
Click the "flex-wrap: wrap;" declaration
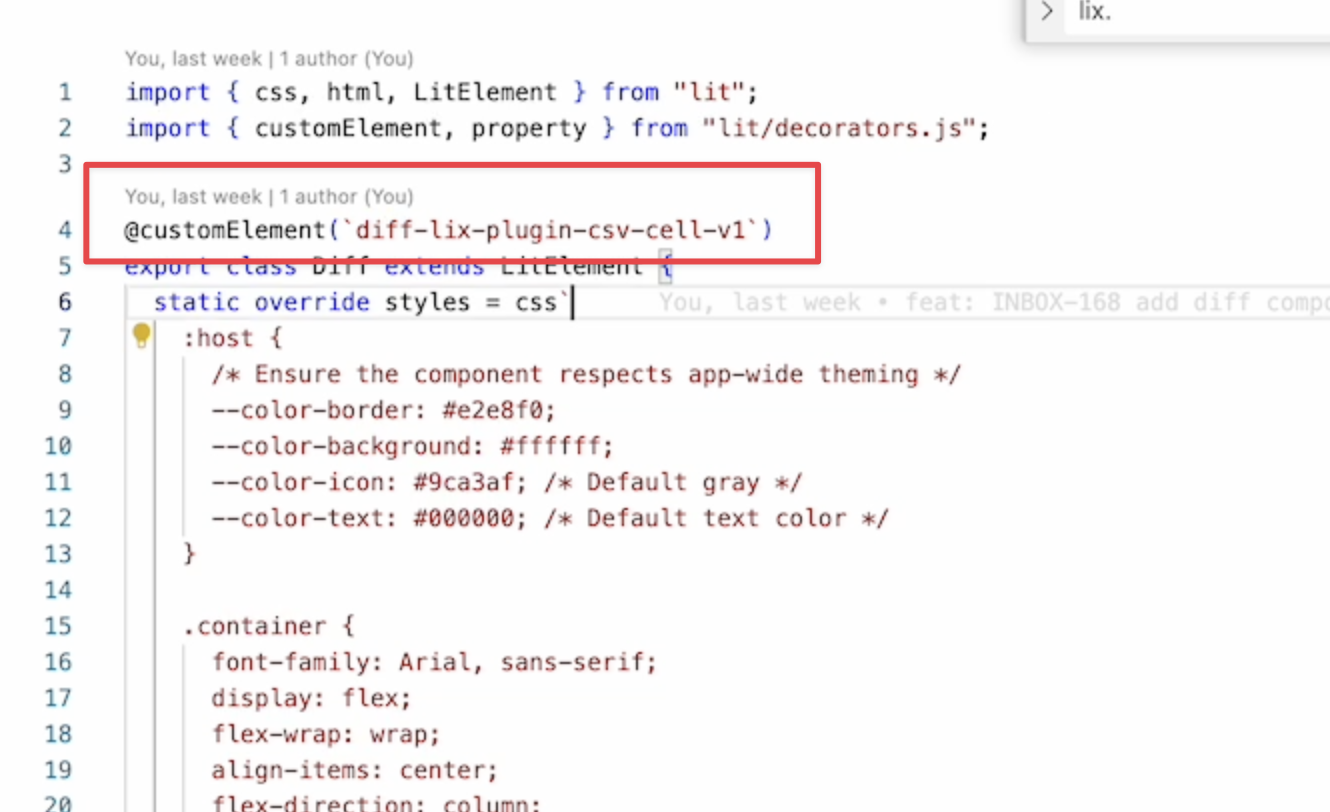pos(326,734)
